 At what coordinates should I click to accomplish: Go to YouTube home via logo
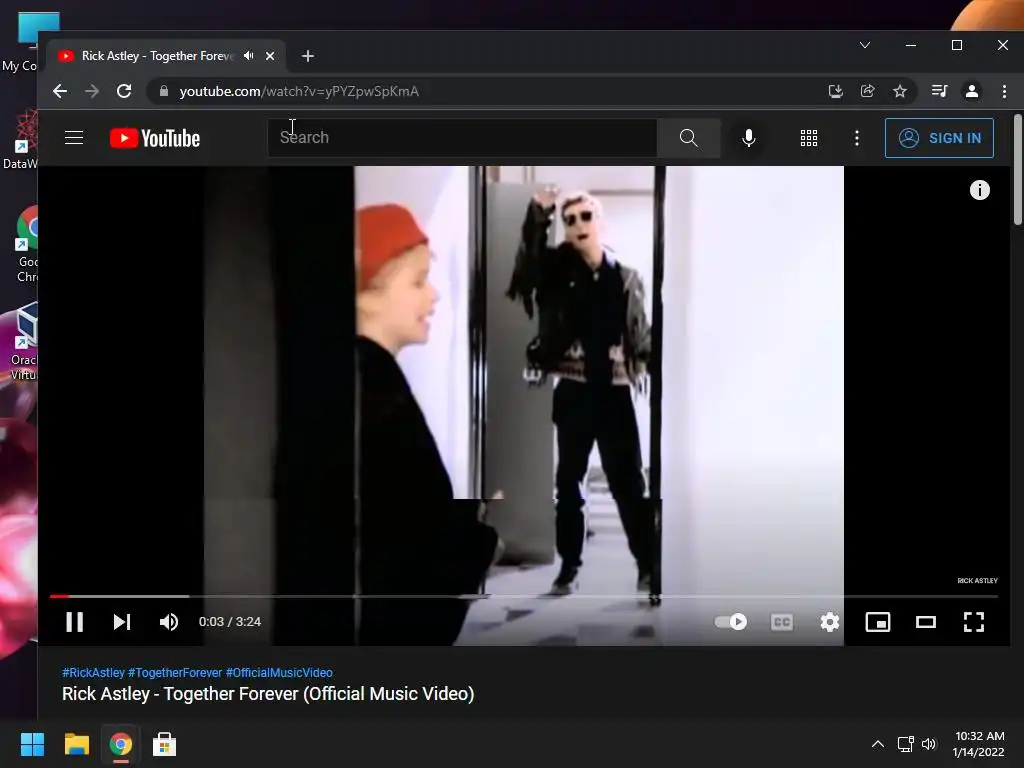tap(155, 138)
